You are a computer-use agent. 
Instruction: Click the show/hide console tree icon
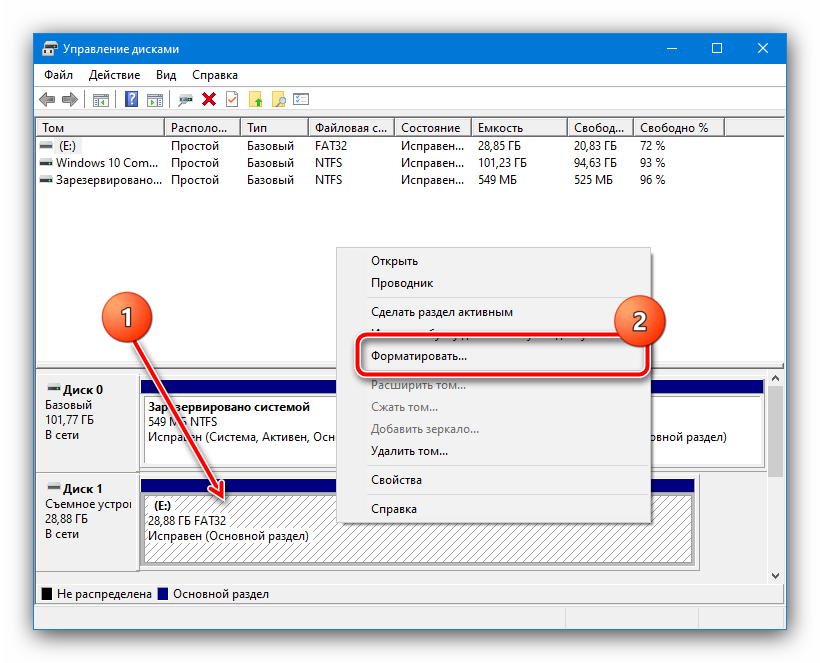[x=100, y=99]
